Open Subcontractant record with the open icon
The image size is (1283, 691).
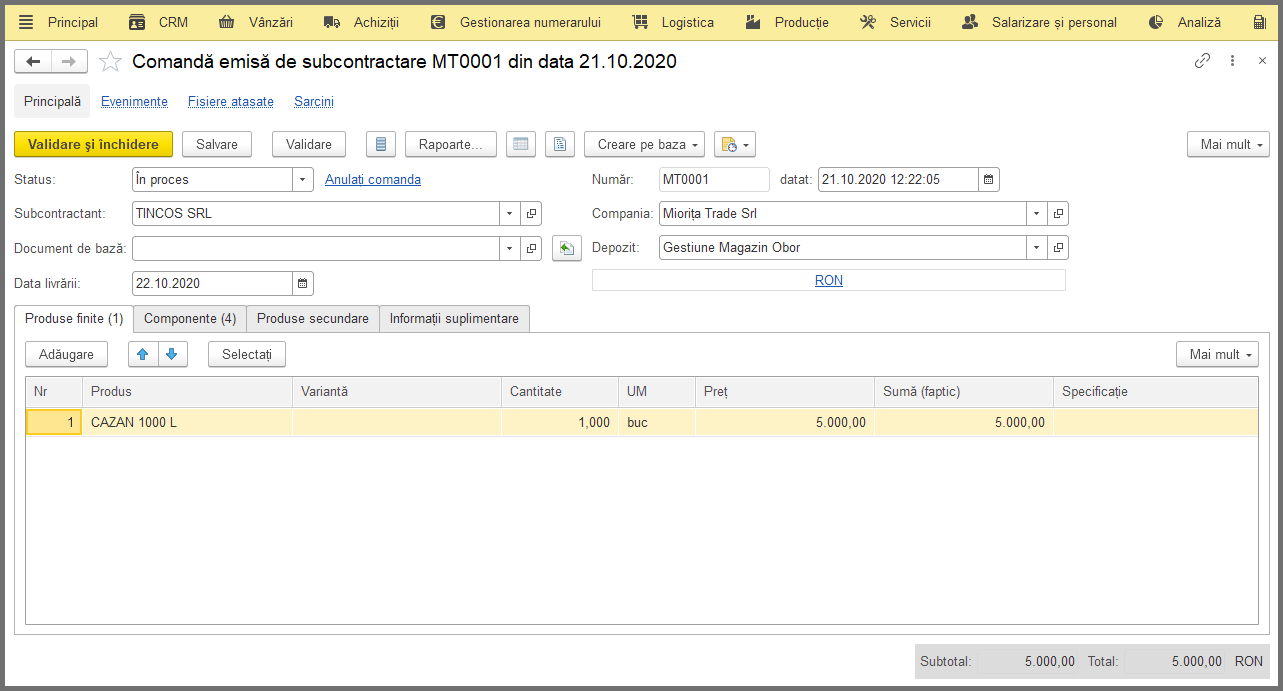532,214
